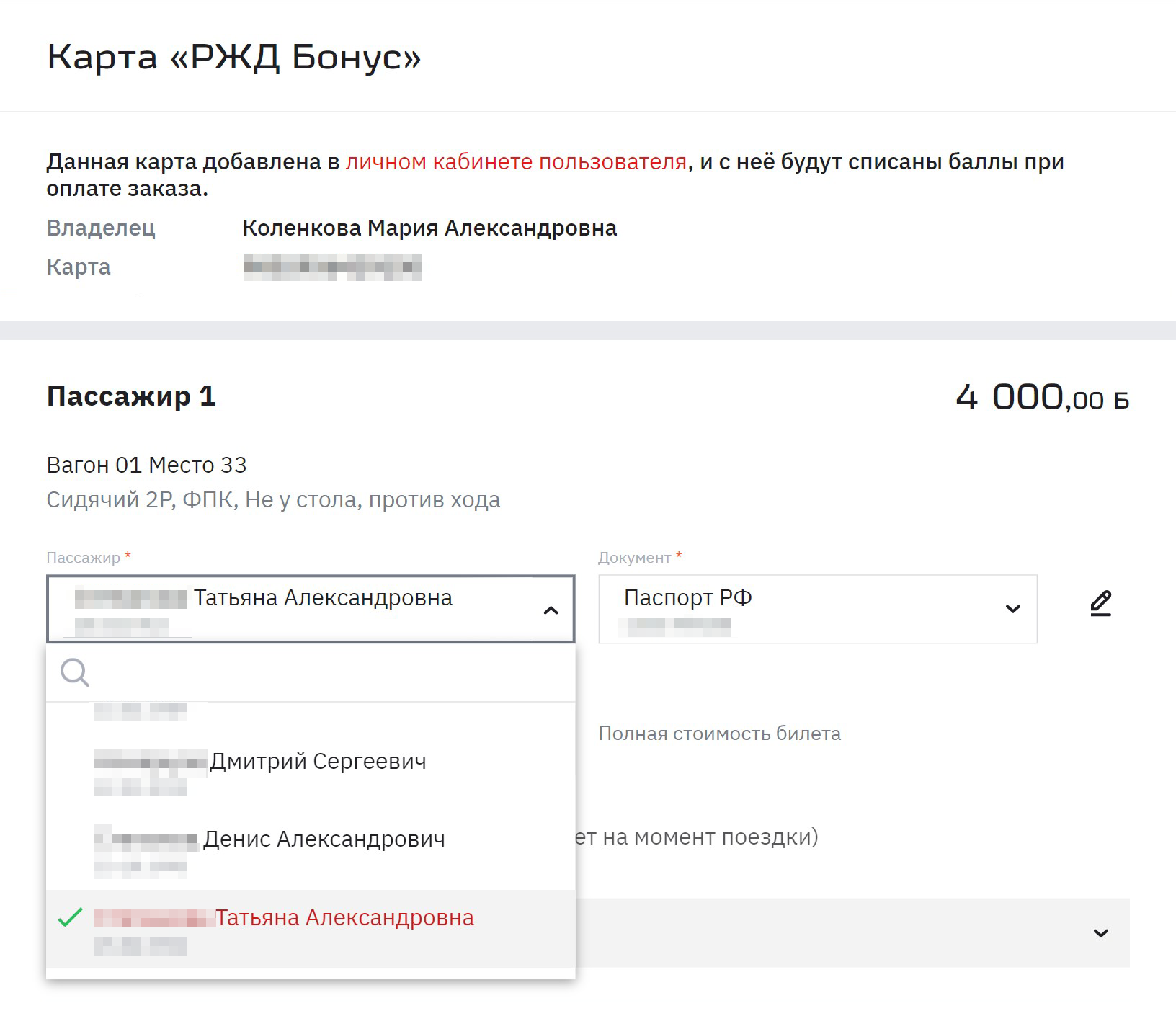Click the pencil edit document icon
This screenshot has width=1176, height=1029.
click(x=1100, y=604)
